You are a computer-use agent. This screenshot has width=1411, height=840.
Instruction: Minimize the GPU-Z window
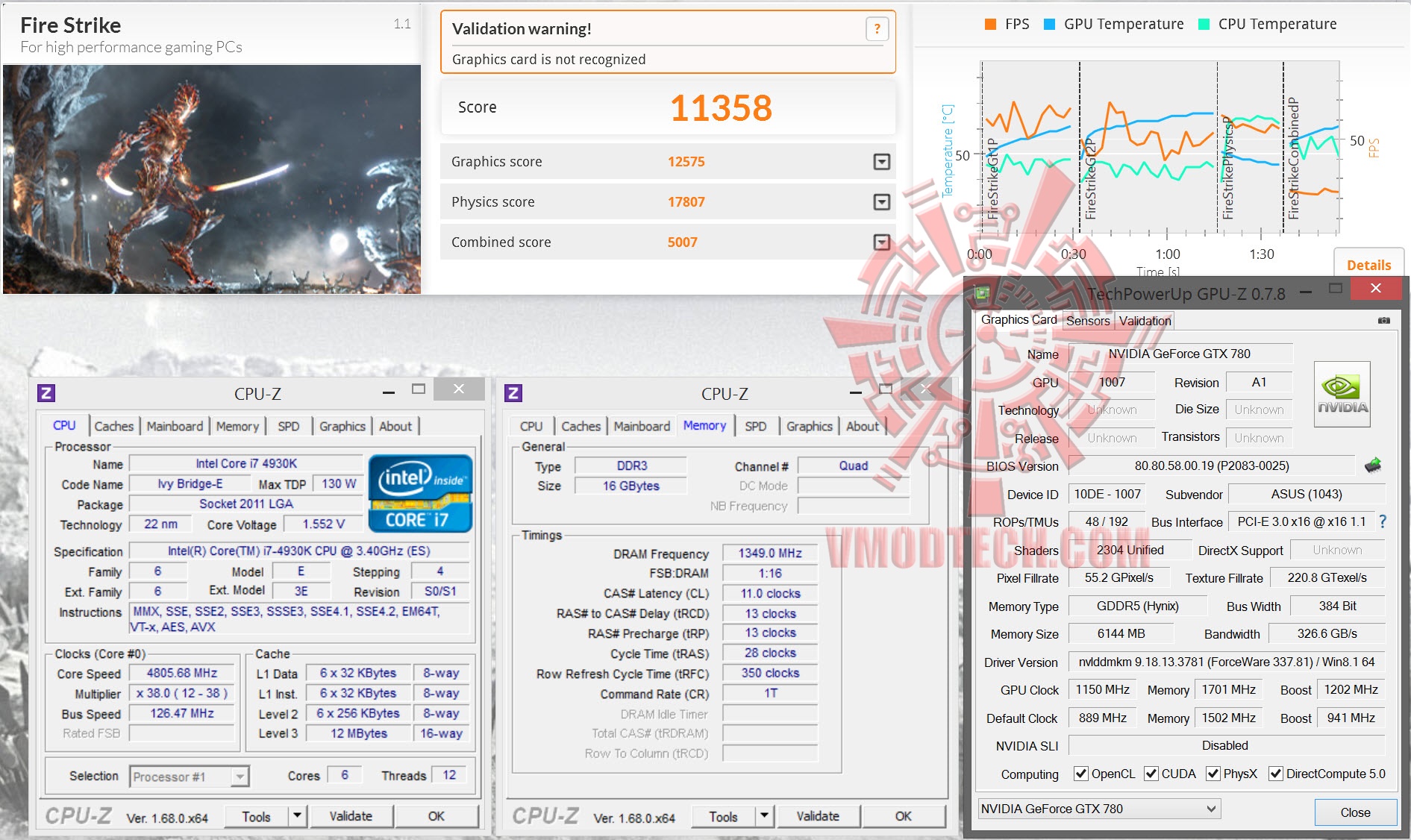coord(1306,291)
